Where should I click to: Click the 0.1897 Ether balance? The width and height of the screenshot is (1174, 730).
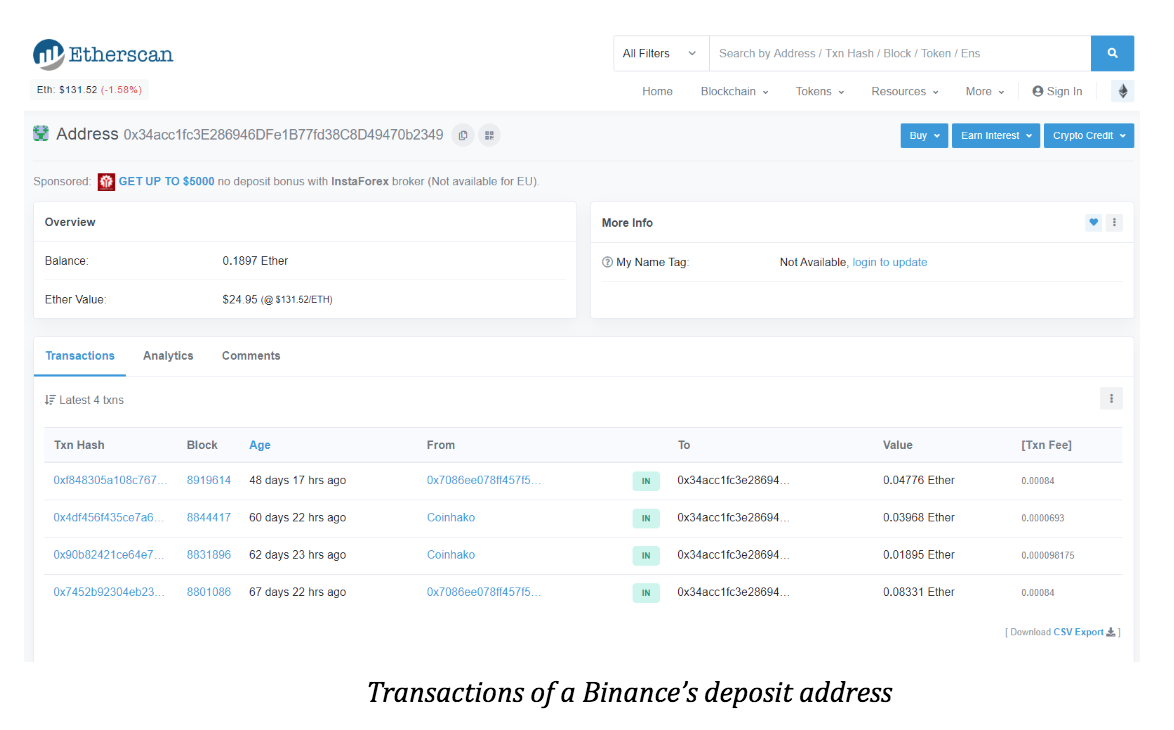click(255, 261)
